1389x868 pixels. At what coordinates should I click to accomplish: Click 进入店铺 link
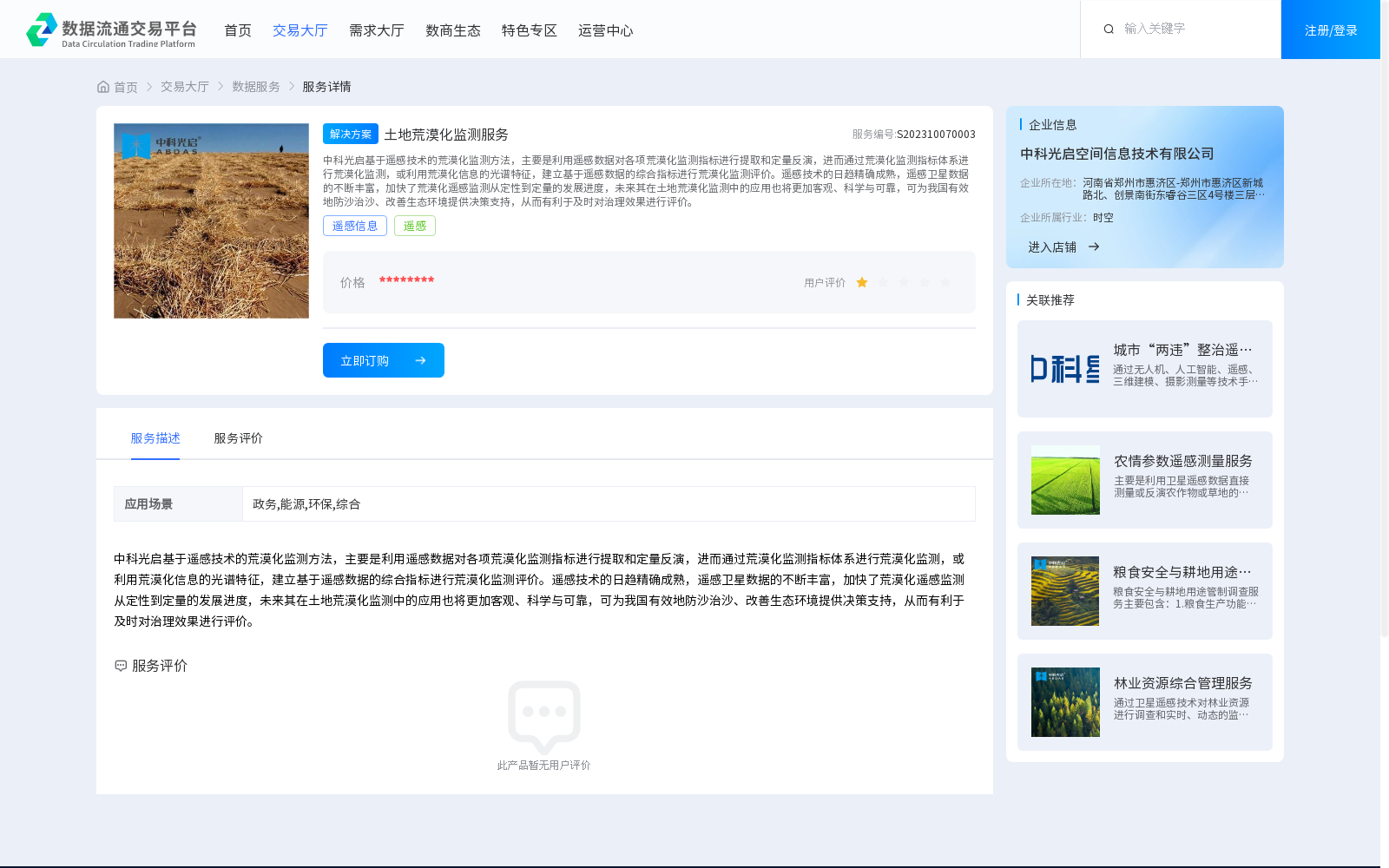pyautogui.click(x=1052, y=247)
